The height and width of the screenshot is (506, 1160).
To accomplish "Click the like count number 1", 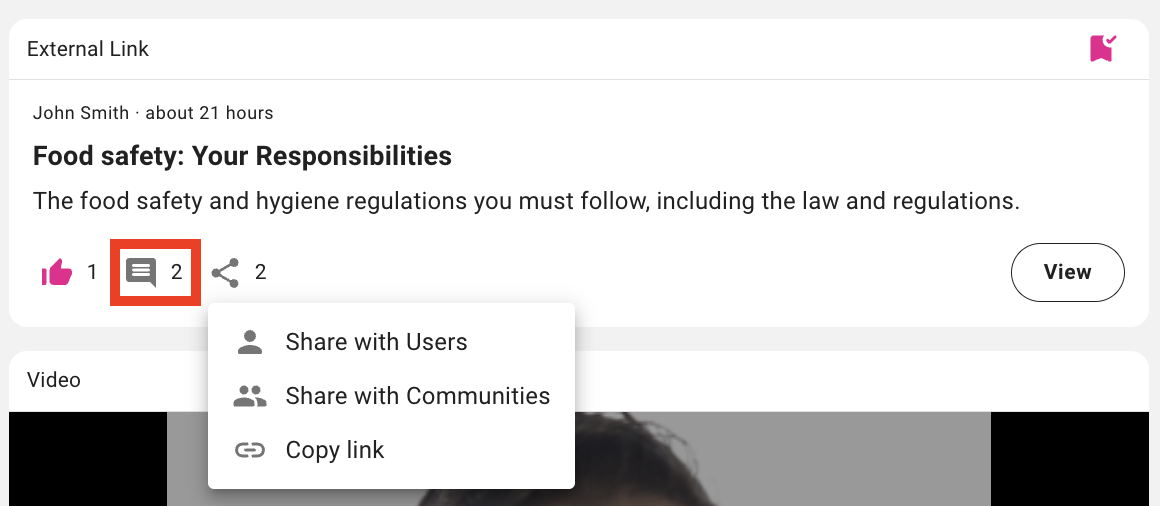I will click(x=92, y=272).
